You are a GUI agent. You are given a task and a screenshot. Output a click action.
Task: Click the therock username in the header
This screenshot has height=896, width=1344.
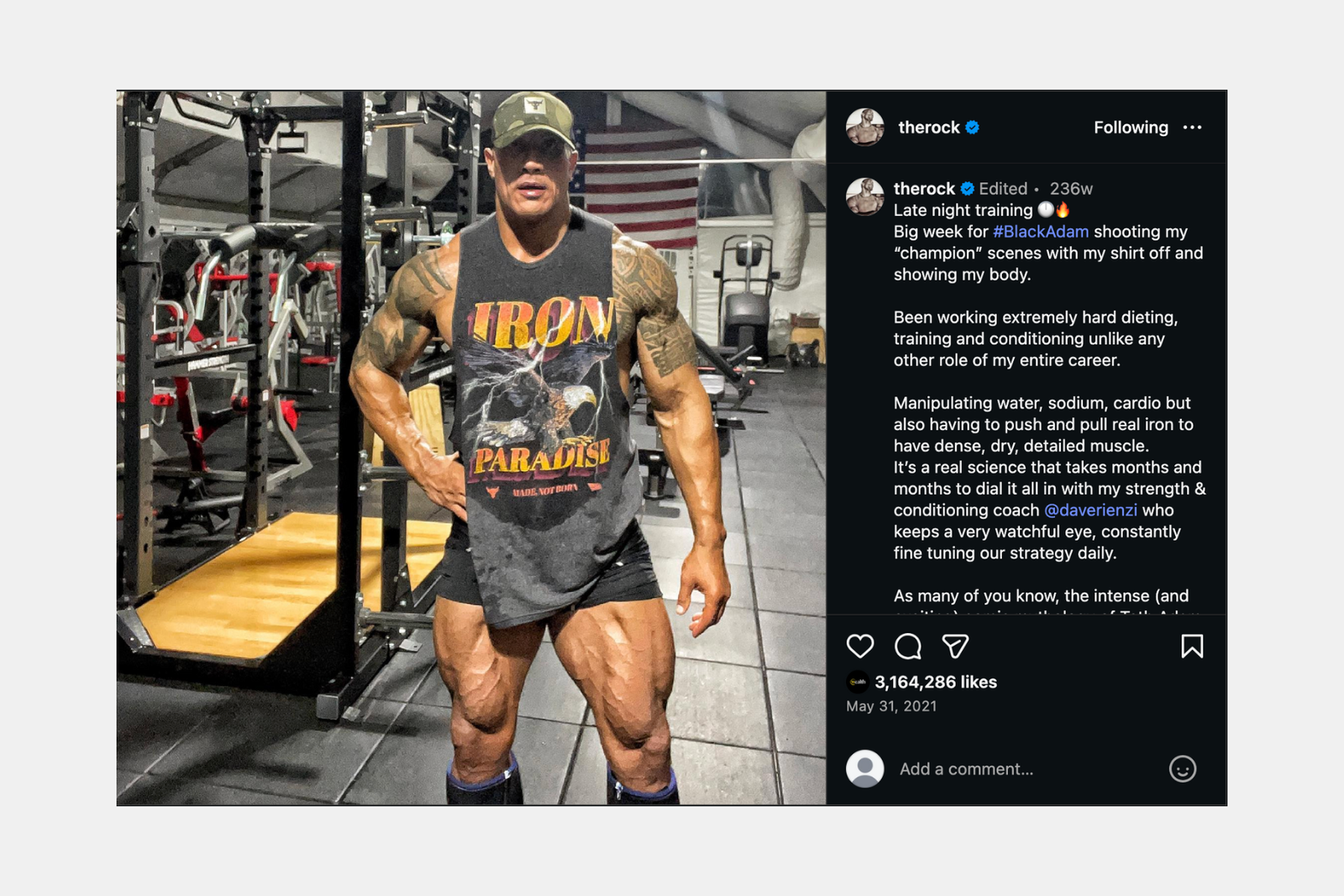929,128
